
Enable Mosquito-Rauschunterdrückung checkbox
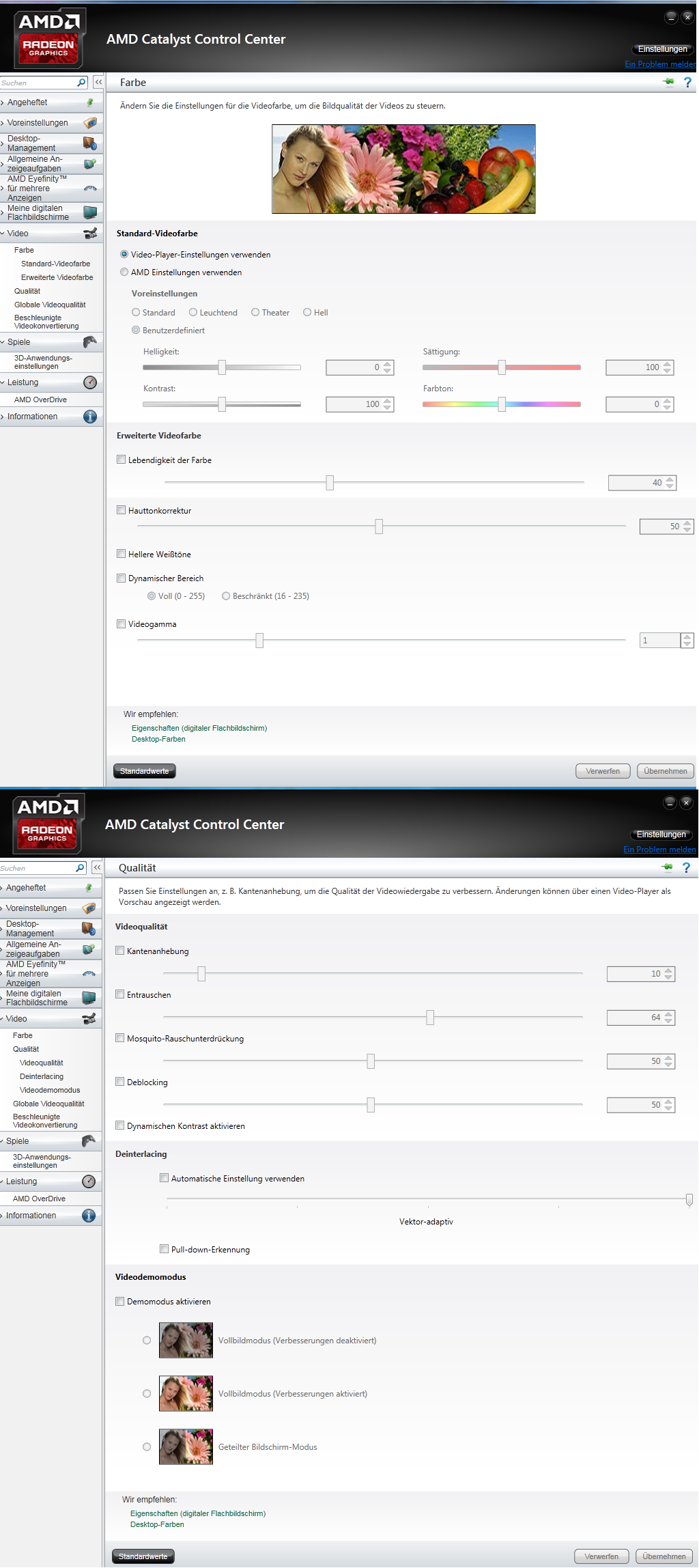coord(119,1038)
